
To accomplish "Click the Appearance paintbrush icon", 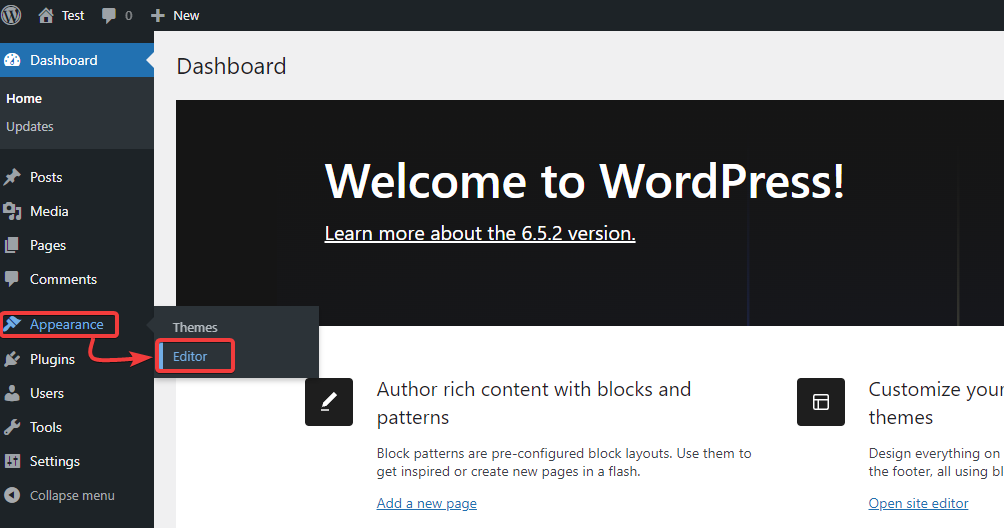I will click(x=13, y=324).
